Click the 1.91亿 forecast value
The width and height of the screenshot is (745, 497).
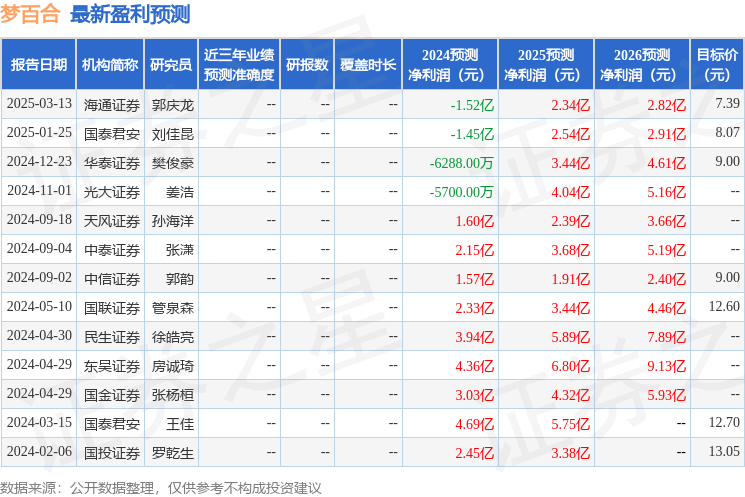click(x=570, y=279)
